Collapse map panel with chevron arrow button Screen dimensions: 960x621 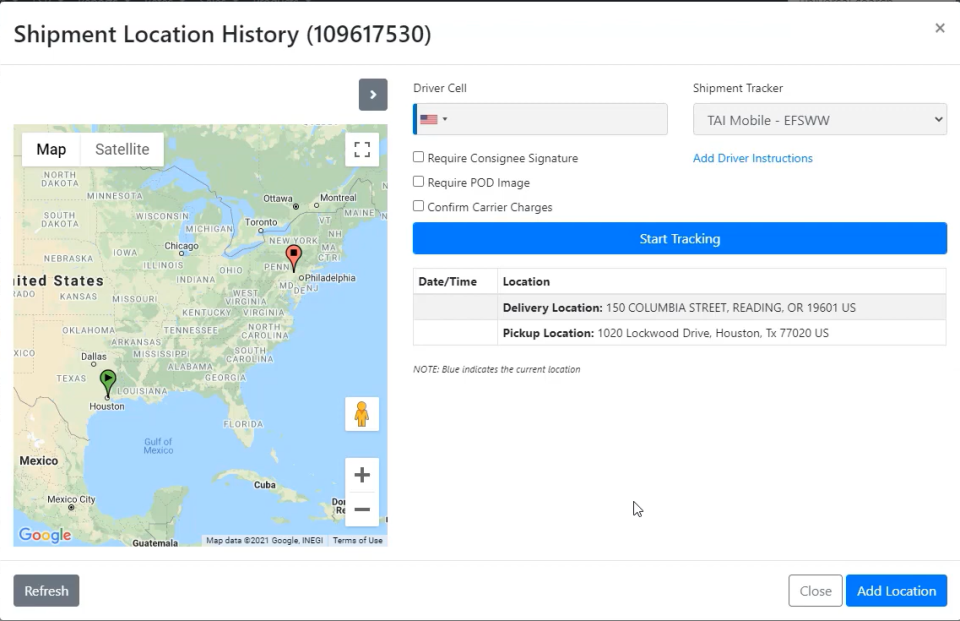[373, 95]
